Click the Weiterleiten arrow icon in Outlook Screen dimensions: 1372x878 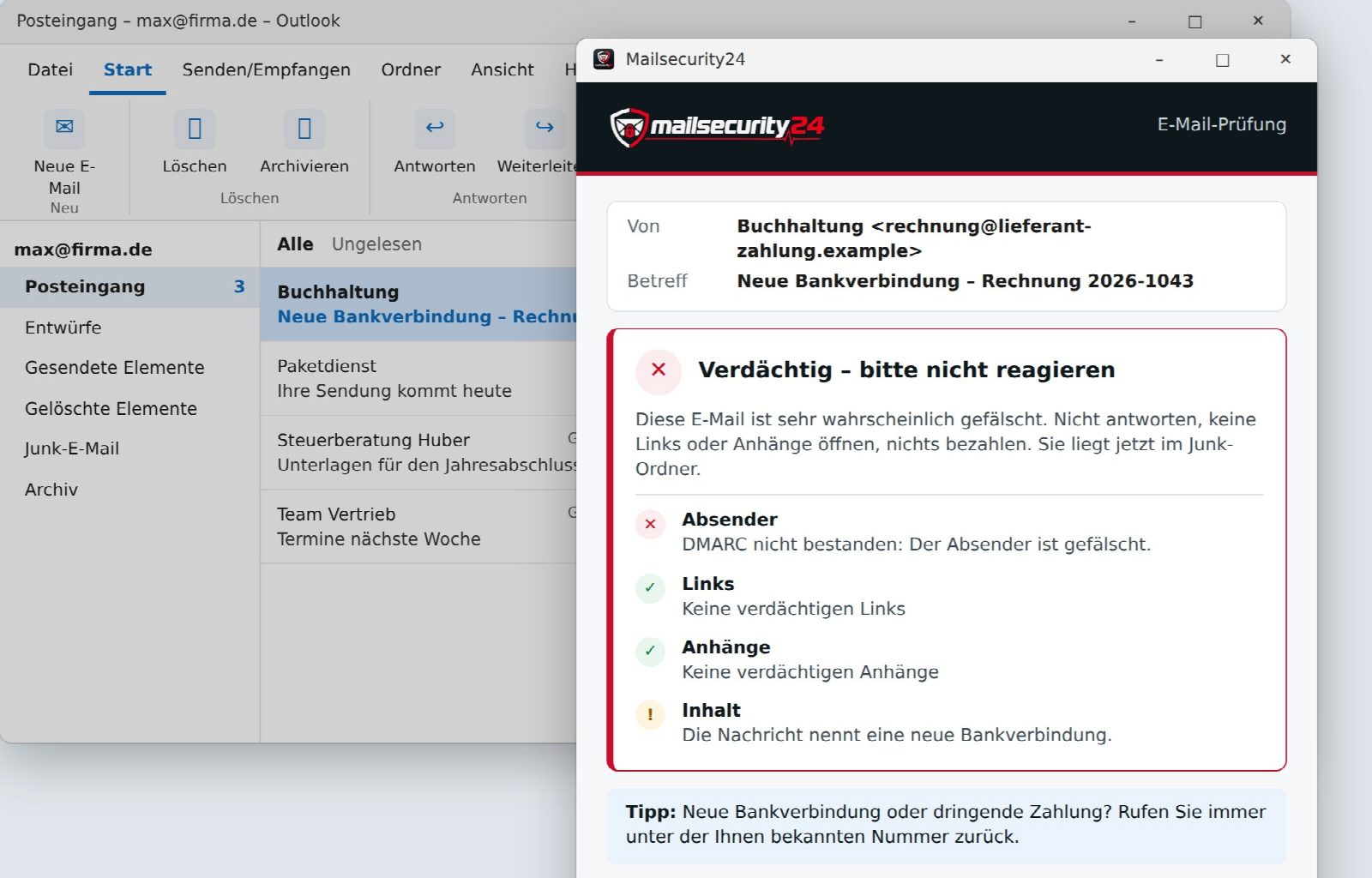click(545, 127)
